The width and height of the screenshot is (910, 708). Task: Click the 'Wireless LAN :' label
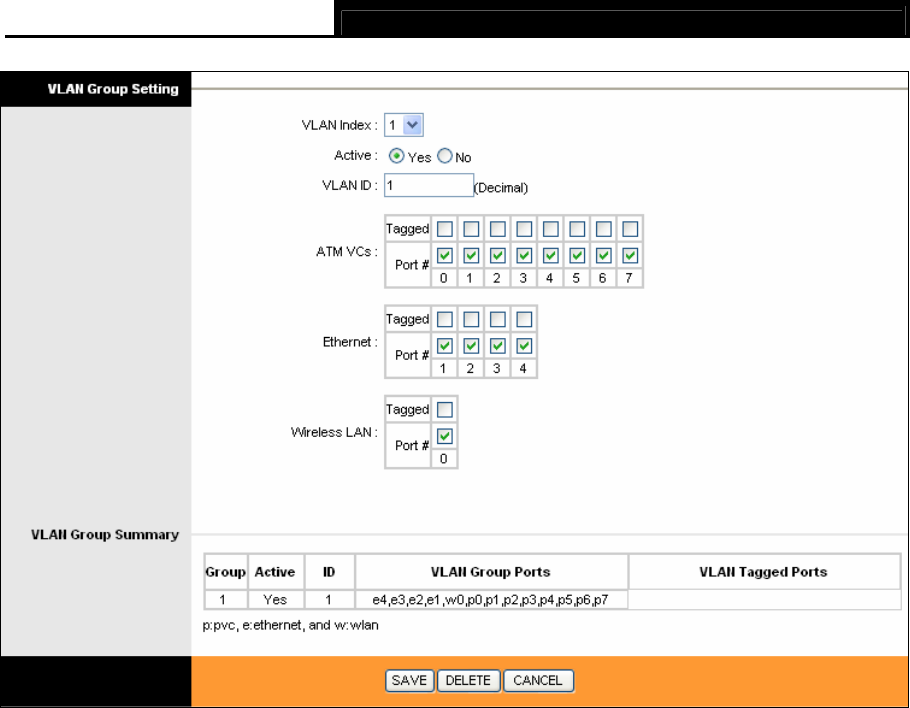click(334, 432)
